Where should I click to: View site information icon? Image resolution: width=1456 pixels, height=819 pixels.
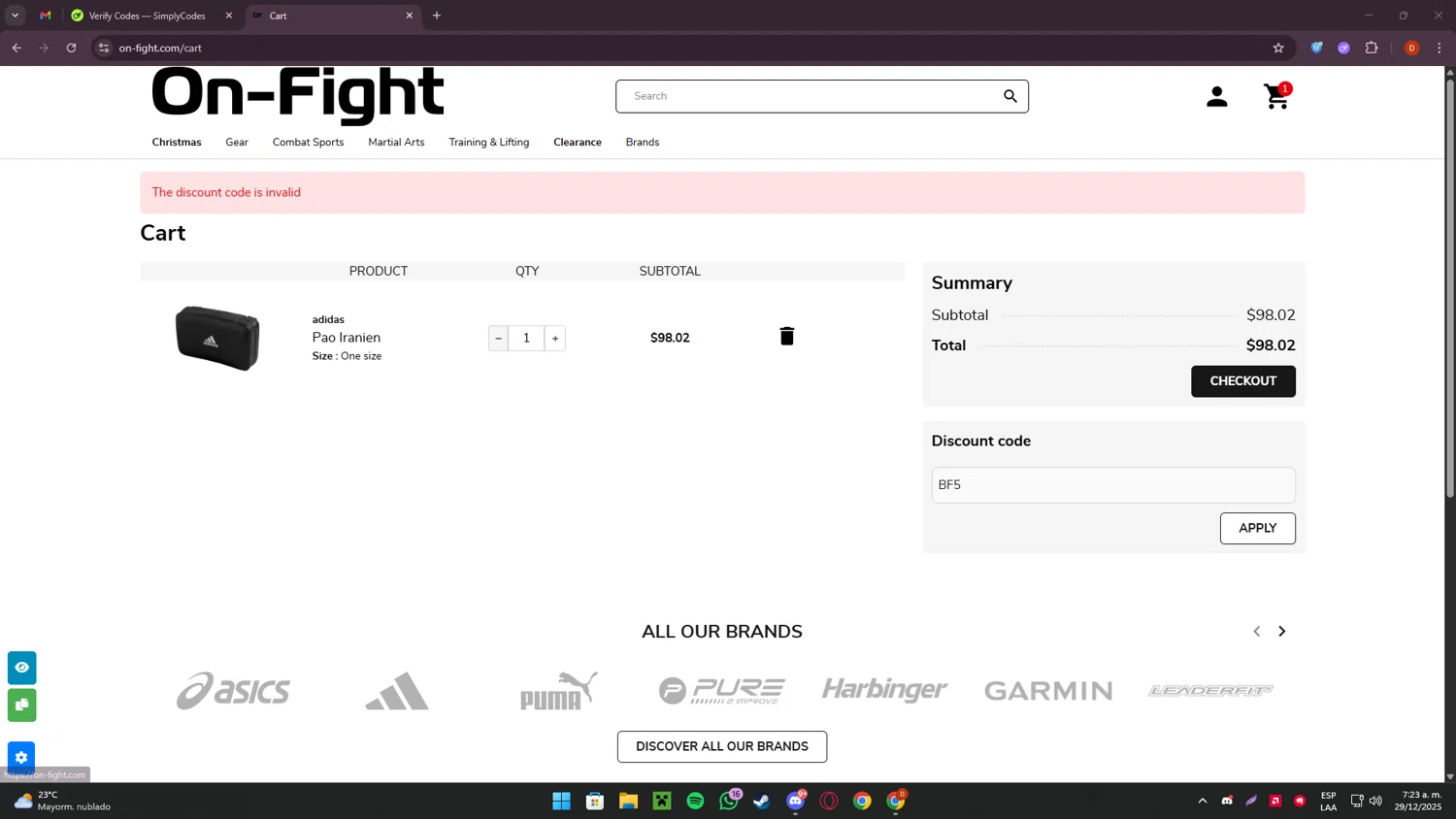tap(104, 48)
